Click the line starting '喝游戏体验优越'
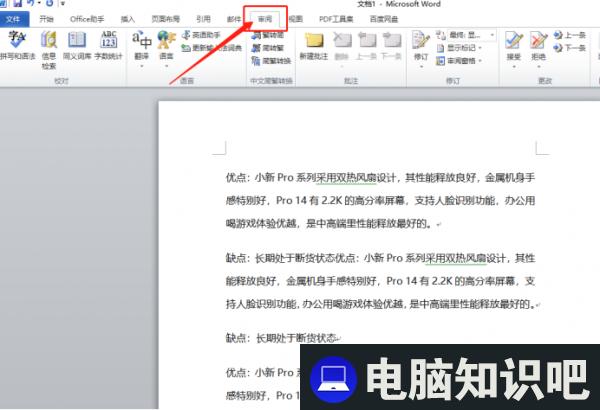Screen dimensions: 600x410 coord(333,223)
